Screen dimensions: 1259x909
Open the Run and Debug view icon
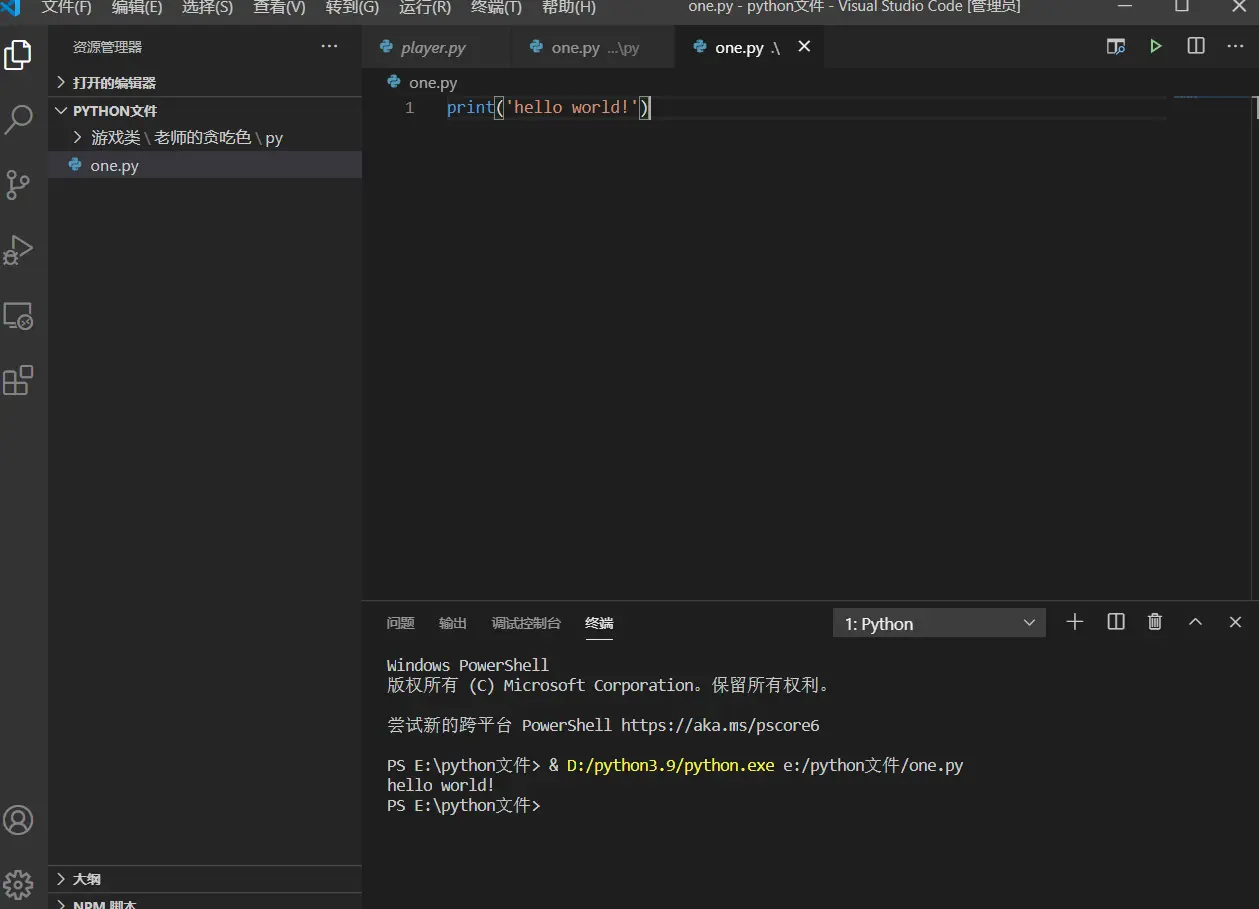click(18, 249)
